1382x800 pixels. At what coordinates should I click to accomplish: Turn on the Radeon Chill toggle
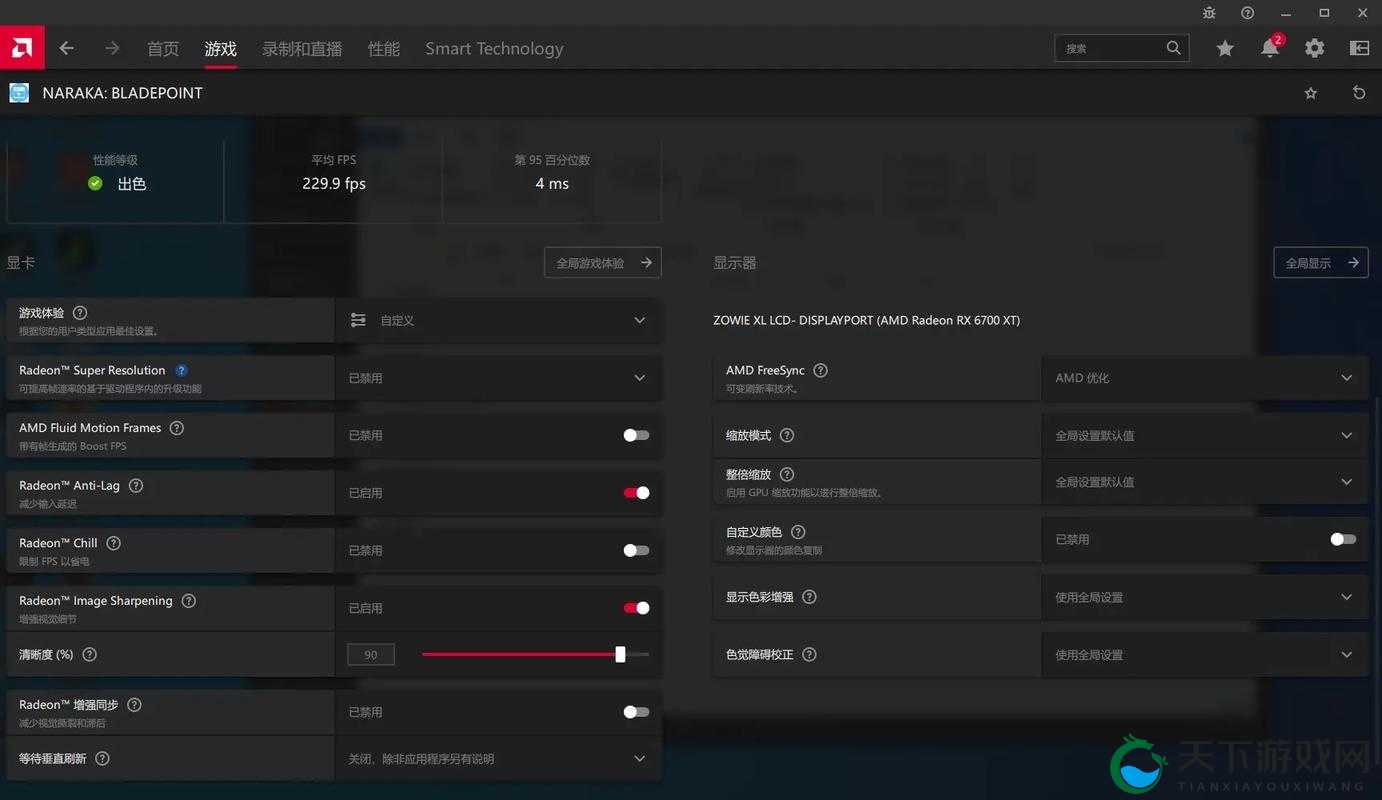(x=636, y=550)
